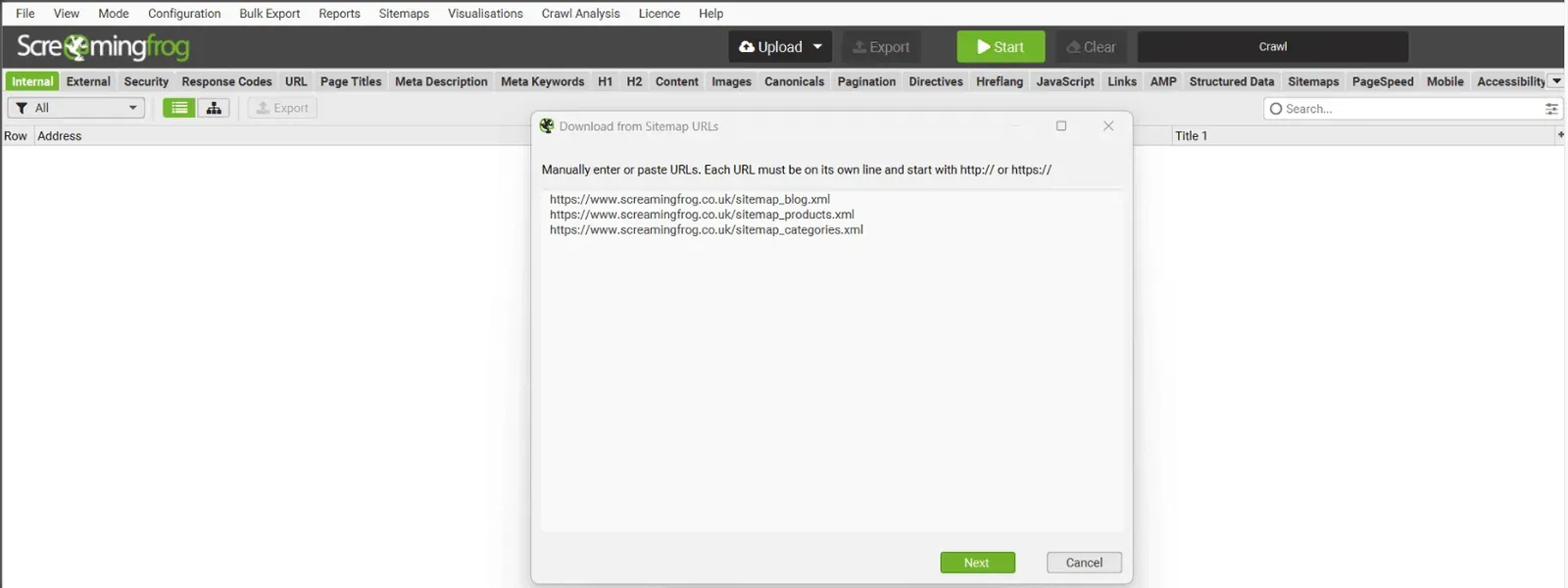Viewport: 1568px width, 588px height.
Task: Click the Clear button
Action: coord(1091,46)
